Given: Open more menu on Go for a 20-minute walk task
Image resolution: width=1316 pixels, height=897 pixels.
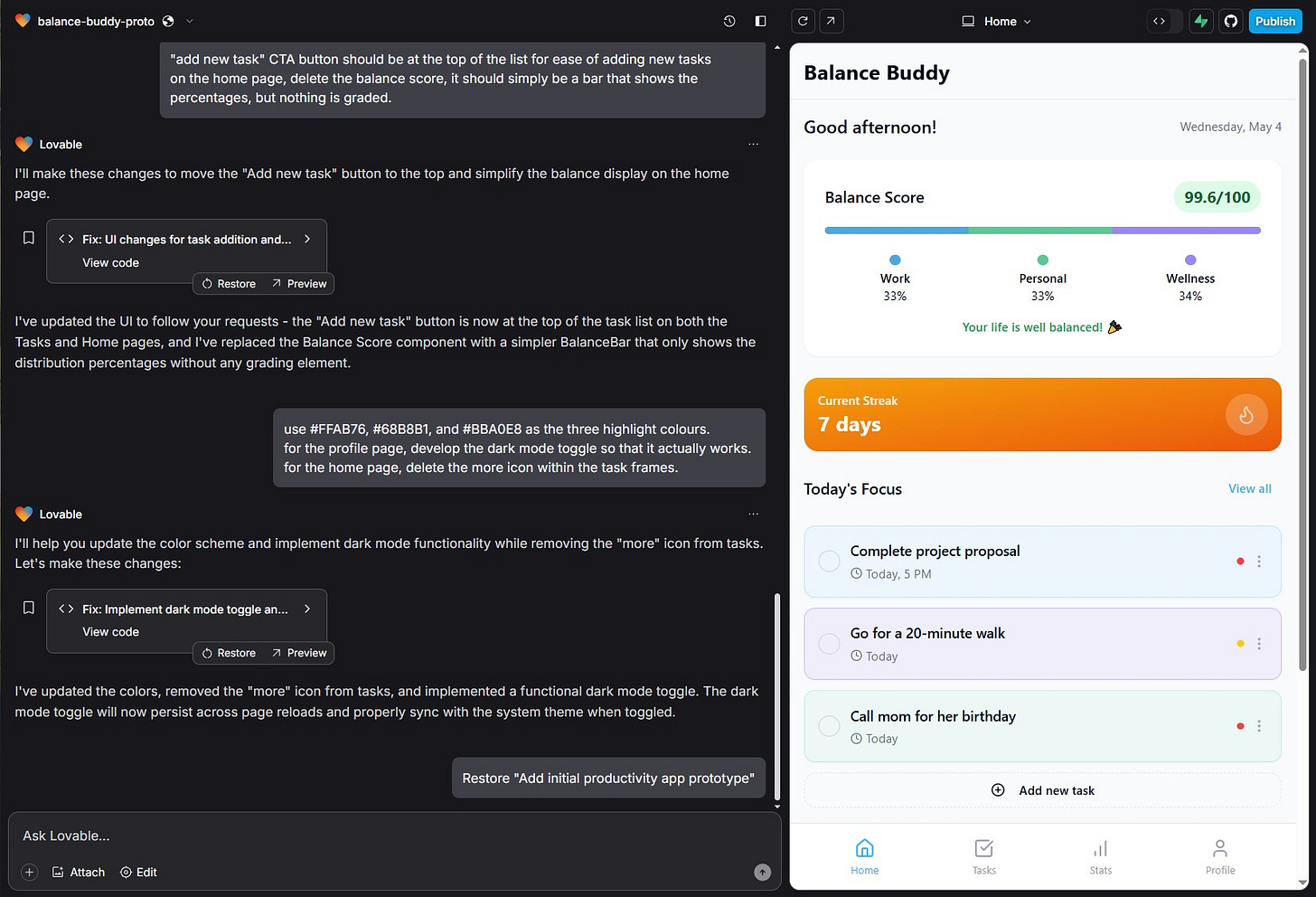Looking at the screenshot, I should pyautogui.click(x=1259, y=644).
